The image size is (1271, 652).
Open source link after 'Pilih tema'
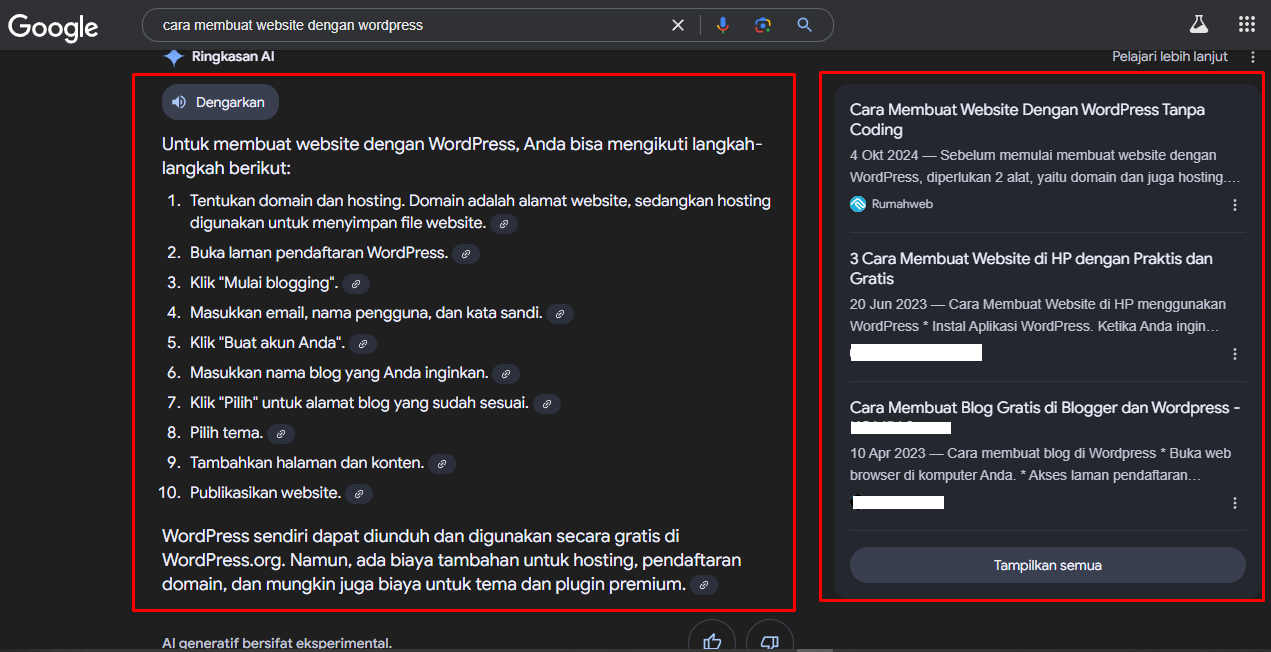pos(281,434)
